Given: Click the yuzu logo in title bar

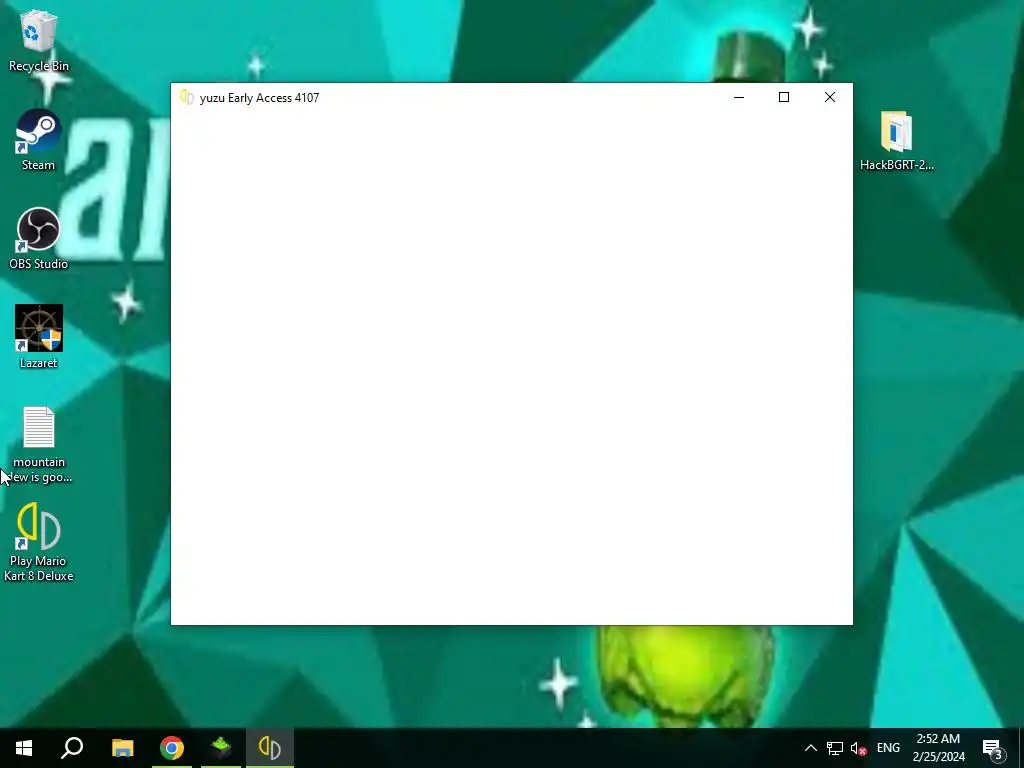Looking at the screenshot, I should point(187,97).
